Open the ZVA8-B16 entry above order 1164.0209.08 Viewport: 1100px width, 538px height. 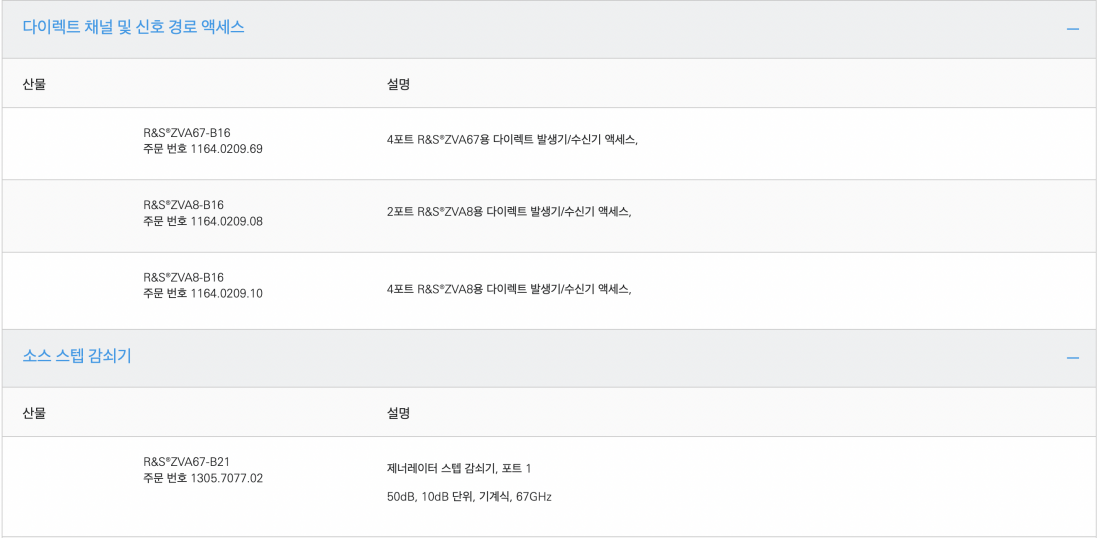point(183,205)
